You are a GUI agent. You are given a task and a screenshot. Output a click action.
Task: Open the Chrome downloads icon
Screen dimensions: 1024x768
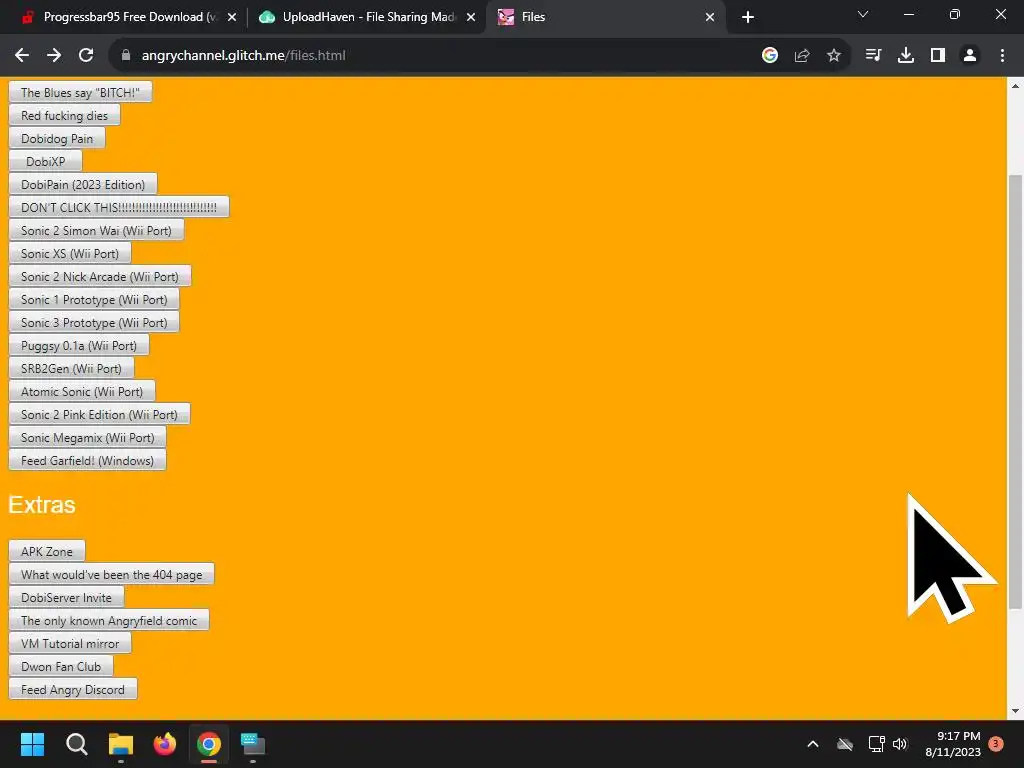pos(906,56)
